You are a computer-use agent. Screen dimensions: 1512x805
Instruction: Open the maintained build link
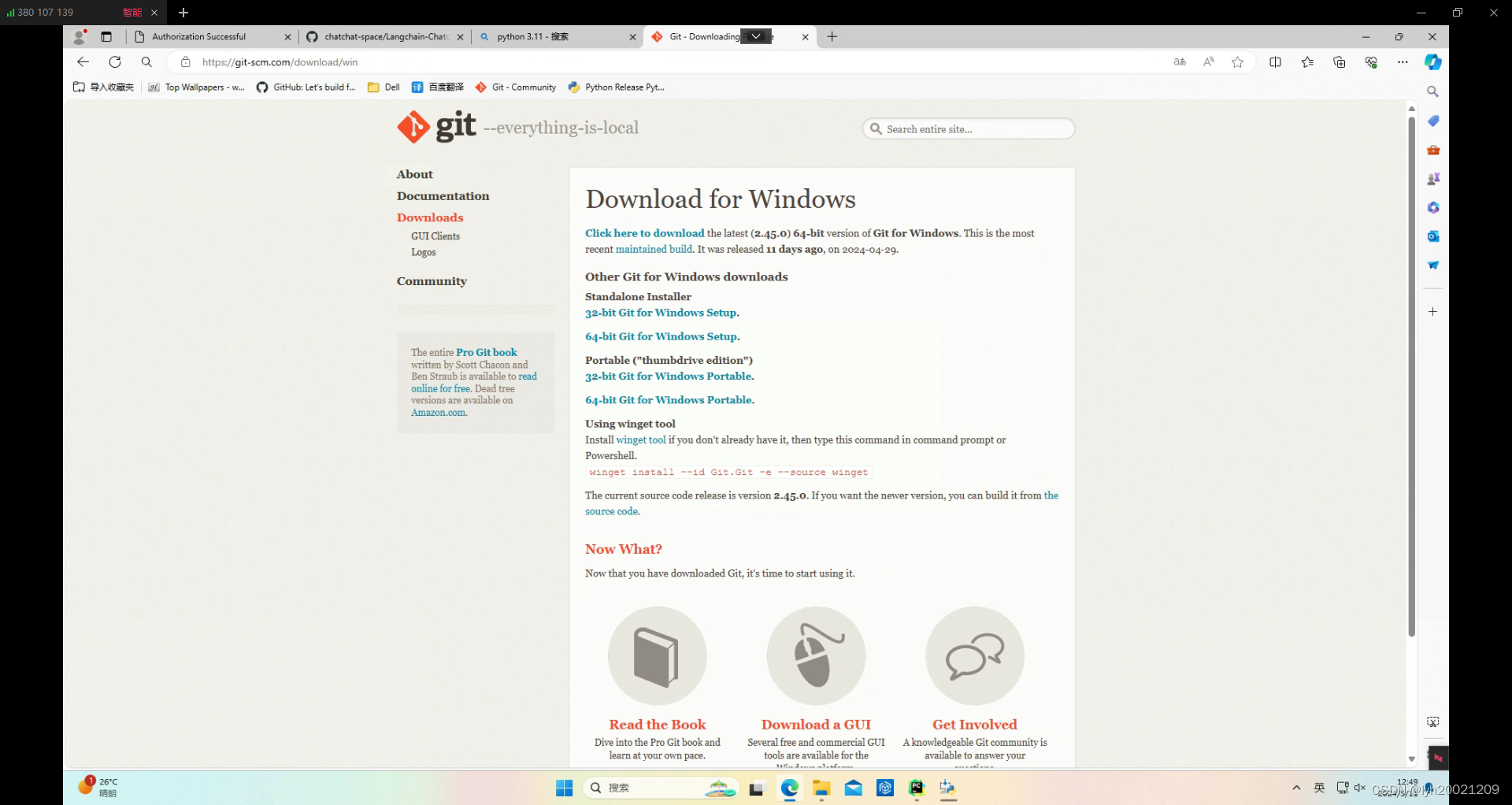654,249
